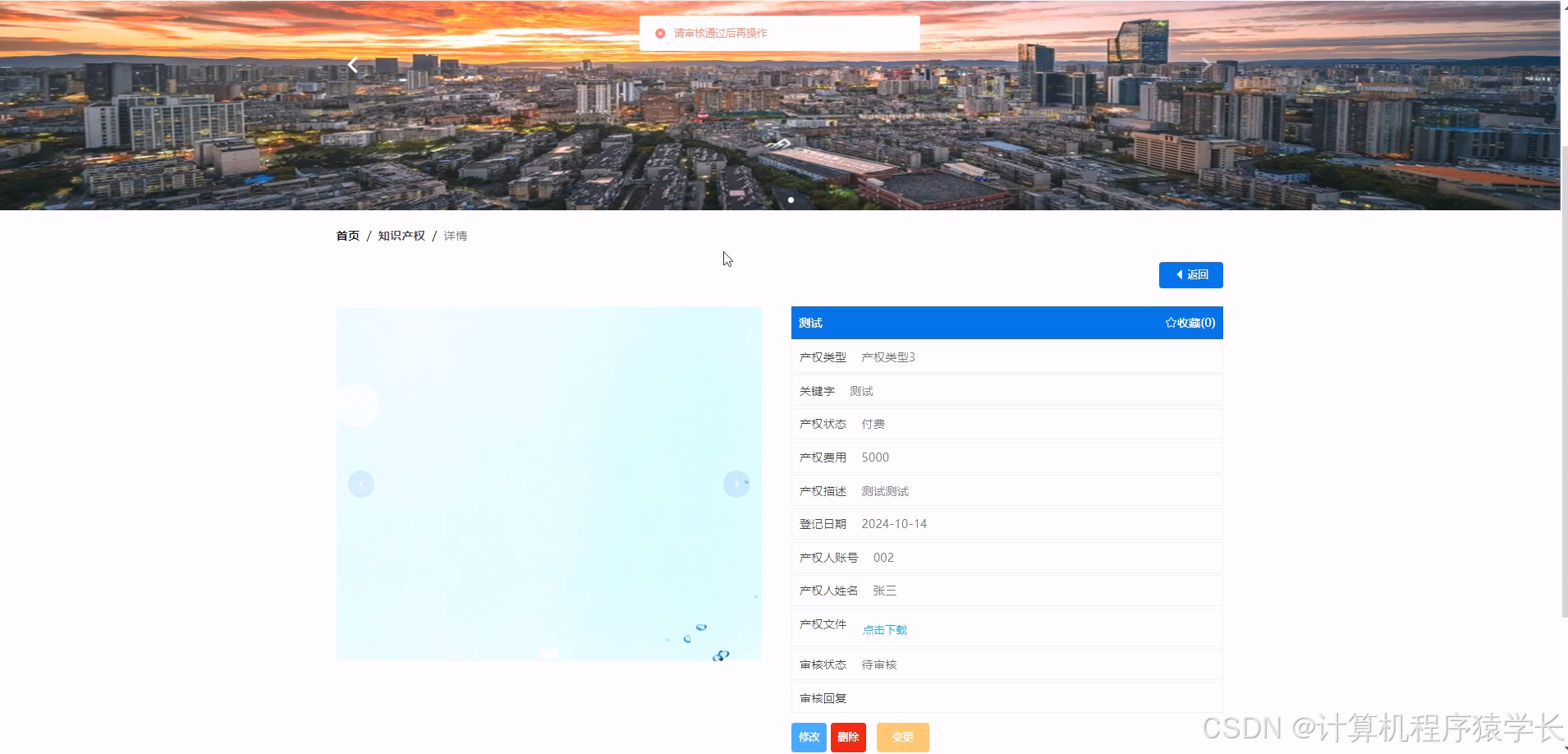Open the 知识产权 breadcrumb link
The height and width of the screenshot is (754, 1568).
[401, 236]
